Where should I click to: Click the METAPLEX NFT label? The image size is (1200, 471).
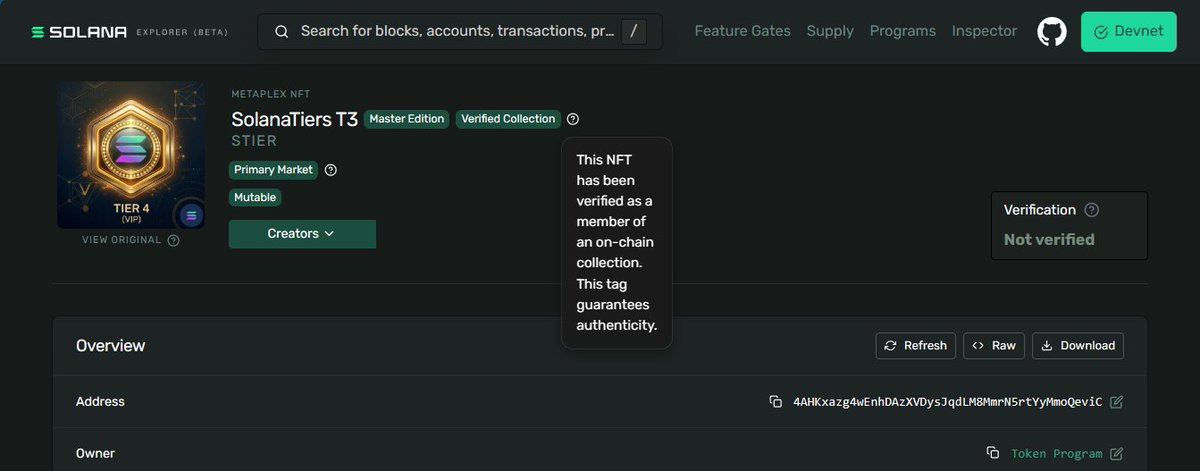pos(271,94)
